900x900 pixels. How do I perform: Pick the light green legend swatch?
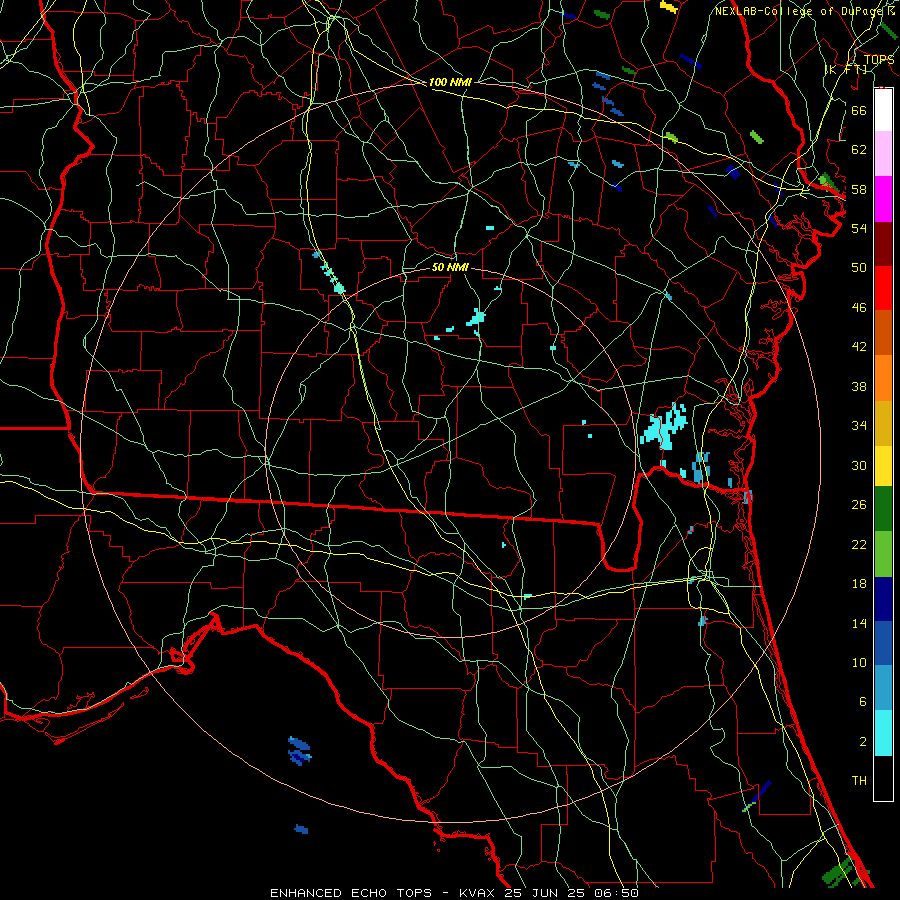[x=883, y=554]
